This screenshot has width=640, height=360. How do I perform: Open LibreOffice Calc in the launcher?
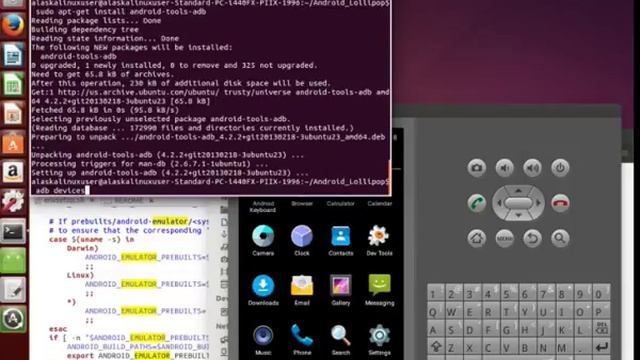click(x=13, y=84)
